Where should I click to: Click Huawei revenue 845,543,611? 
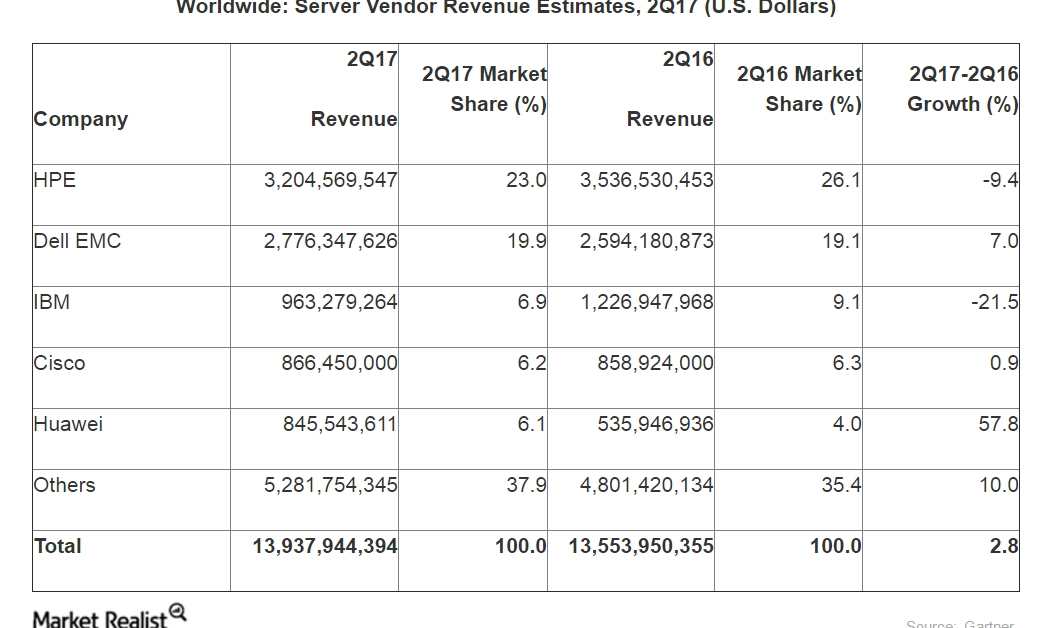339,424
